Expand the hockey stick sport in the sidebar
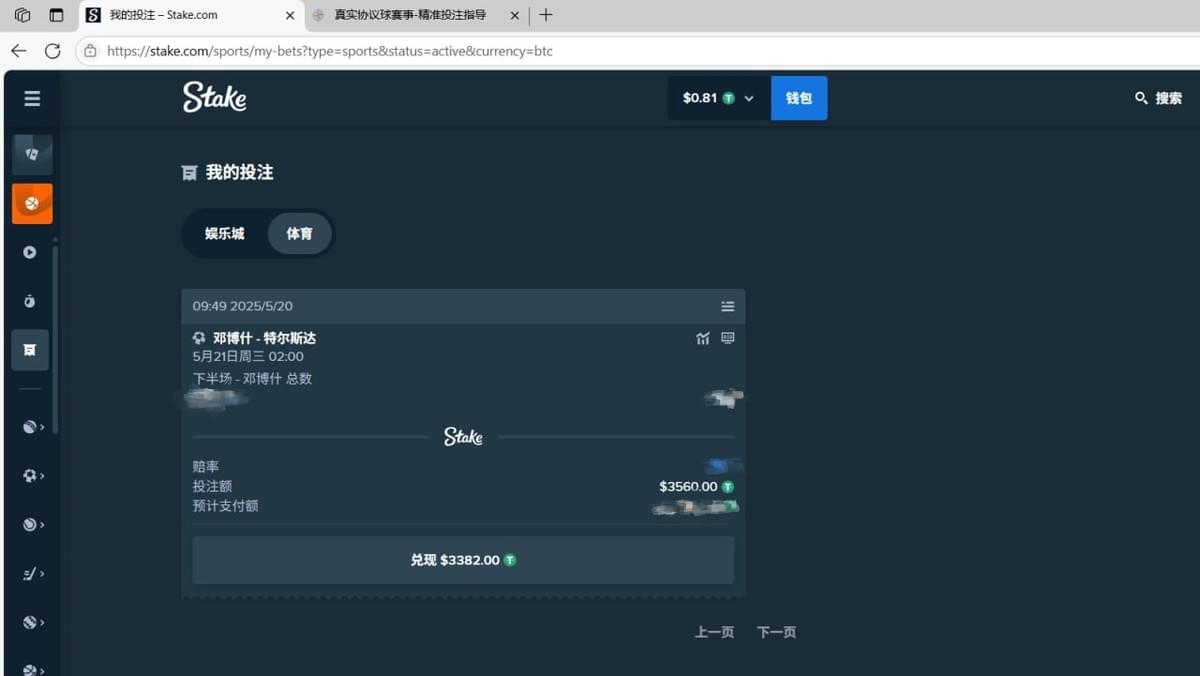The height and width of the screenshot is (676, 1200). (33, 573)
